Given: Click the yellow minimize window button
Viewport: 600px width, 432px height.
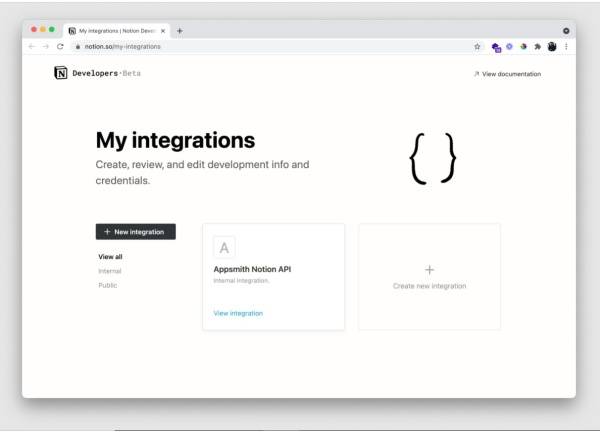Looking at the screenshot, I should (43, 29).
